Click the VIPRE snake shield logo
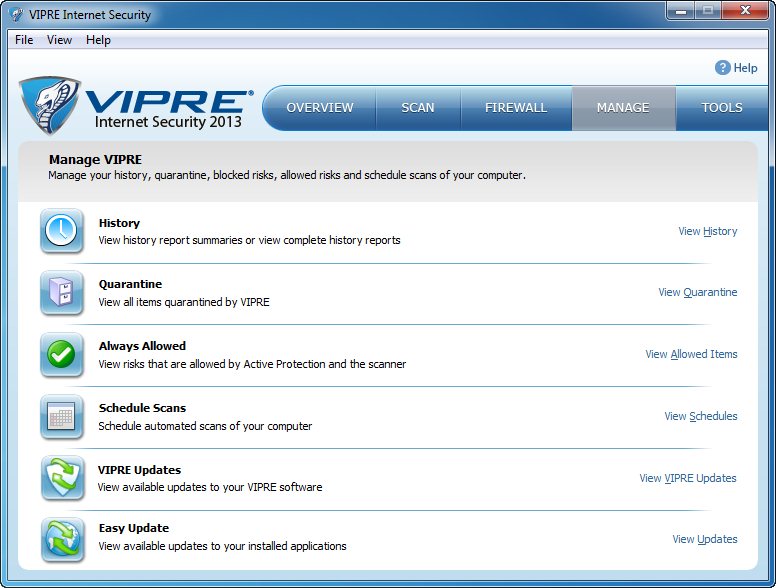Image resolution: width=776 pixels, height=588 pixels. click(x=48, y=105)
